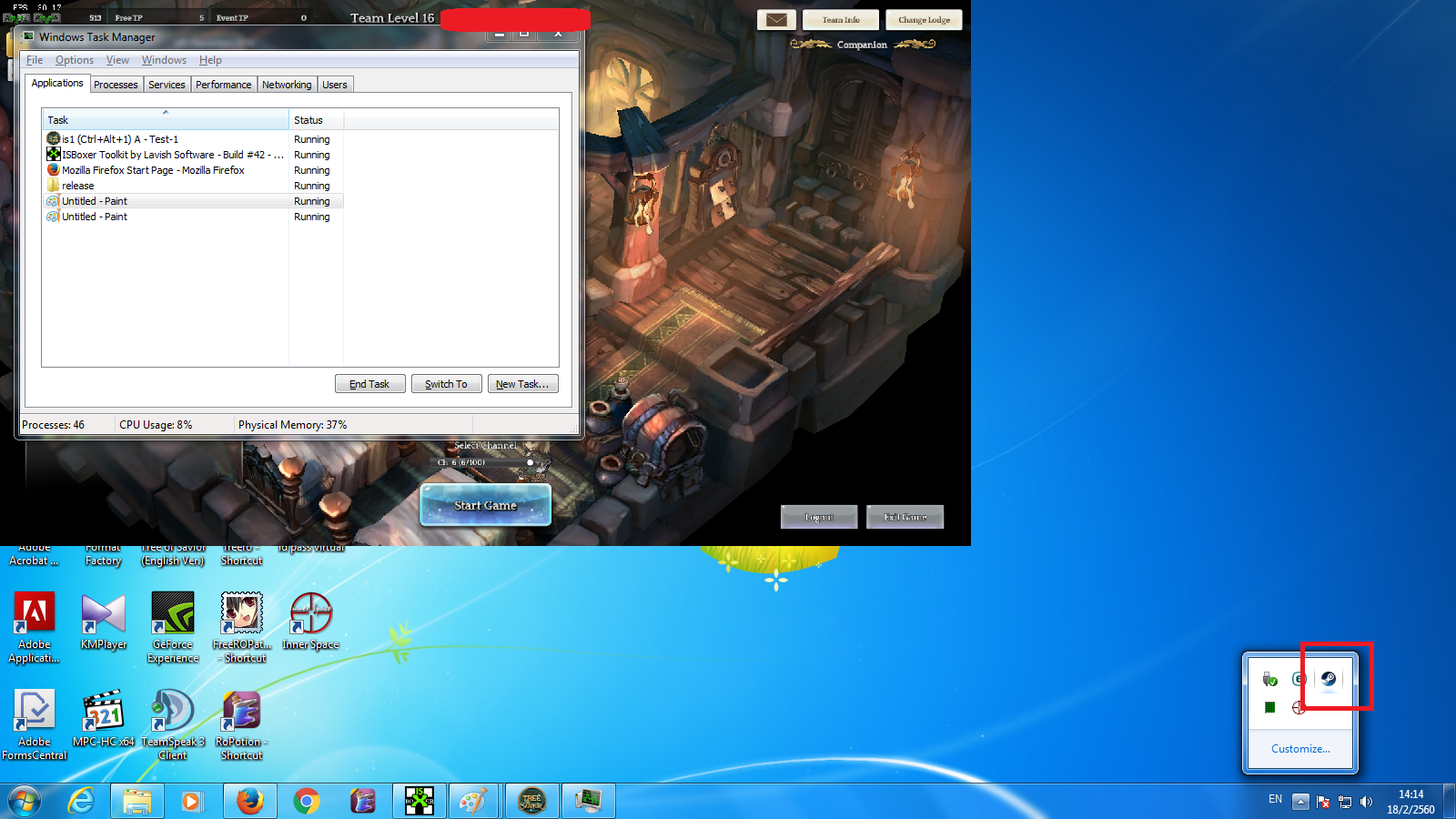Launch Google Chrome from the taskbar

[307, 802]
